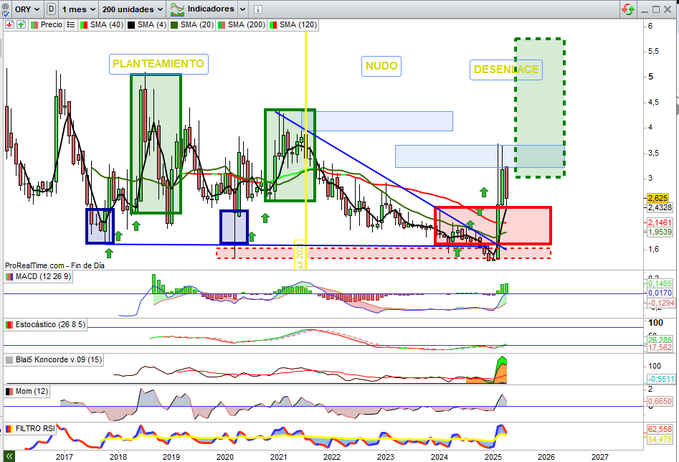Click the D daily timeframe icon
Viewport: 679px width, 462px height.
(51, 9)
